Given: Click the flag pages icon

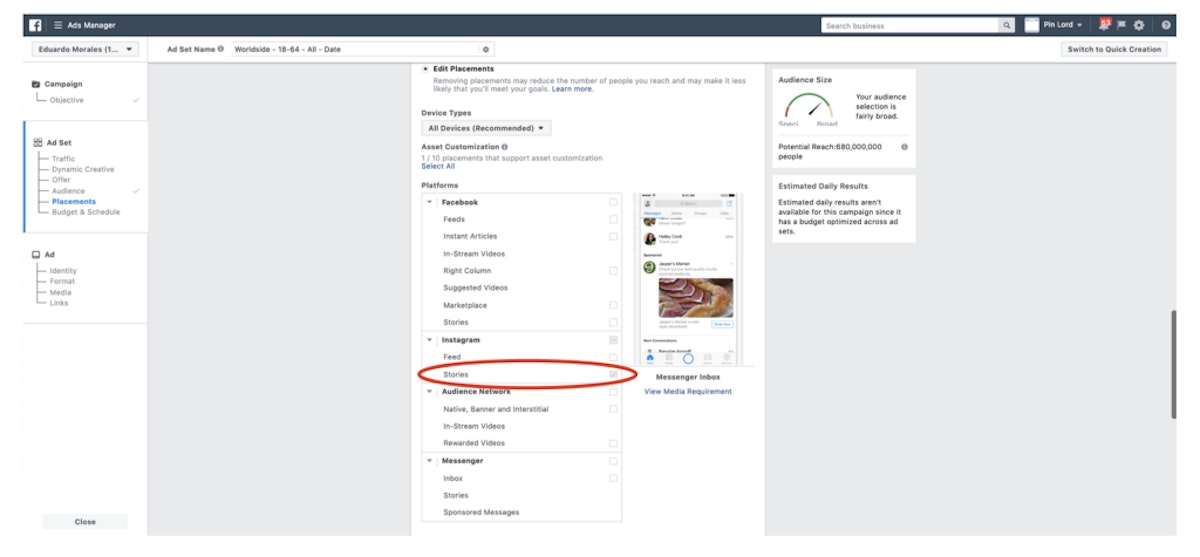Looking at the screenshot, I should click(1121, 25).
